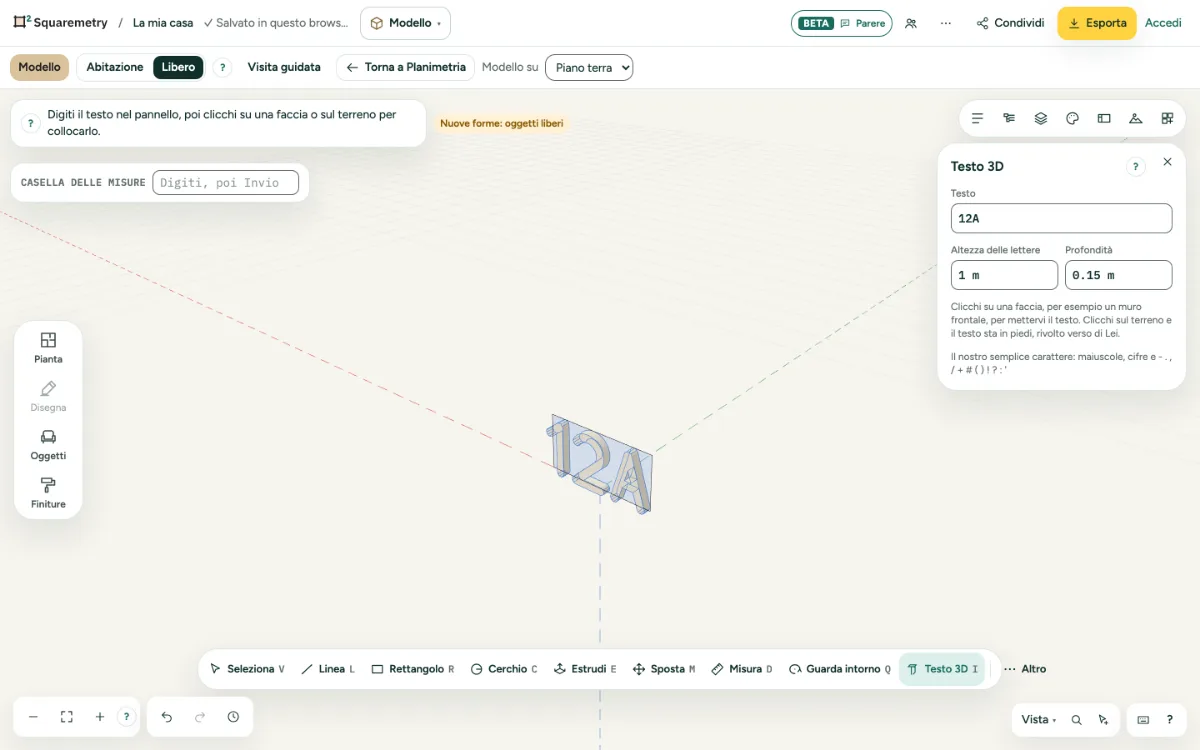The height and width of the screenshot is (750, 1200).
Task: Switch to Abitazione mode
Action: [115, 67]
